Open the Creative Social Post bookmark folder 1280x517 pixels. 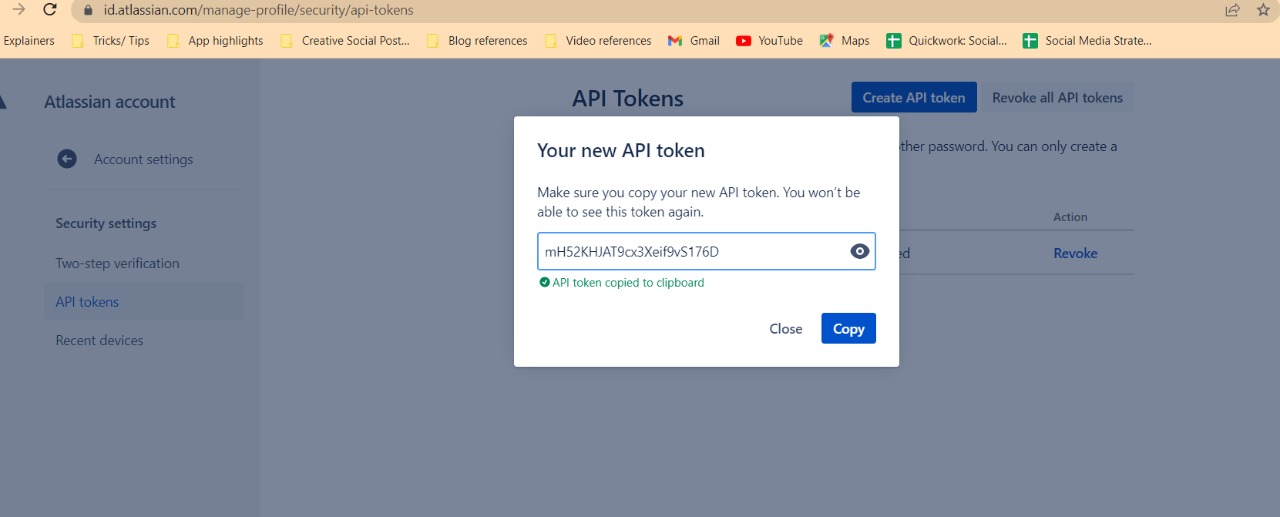[x=345, y=41]
